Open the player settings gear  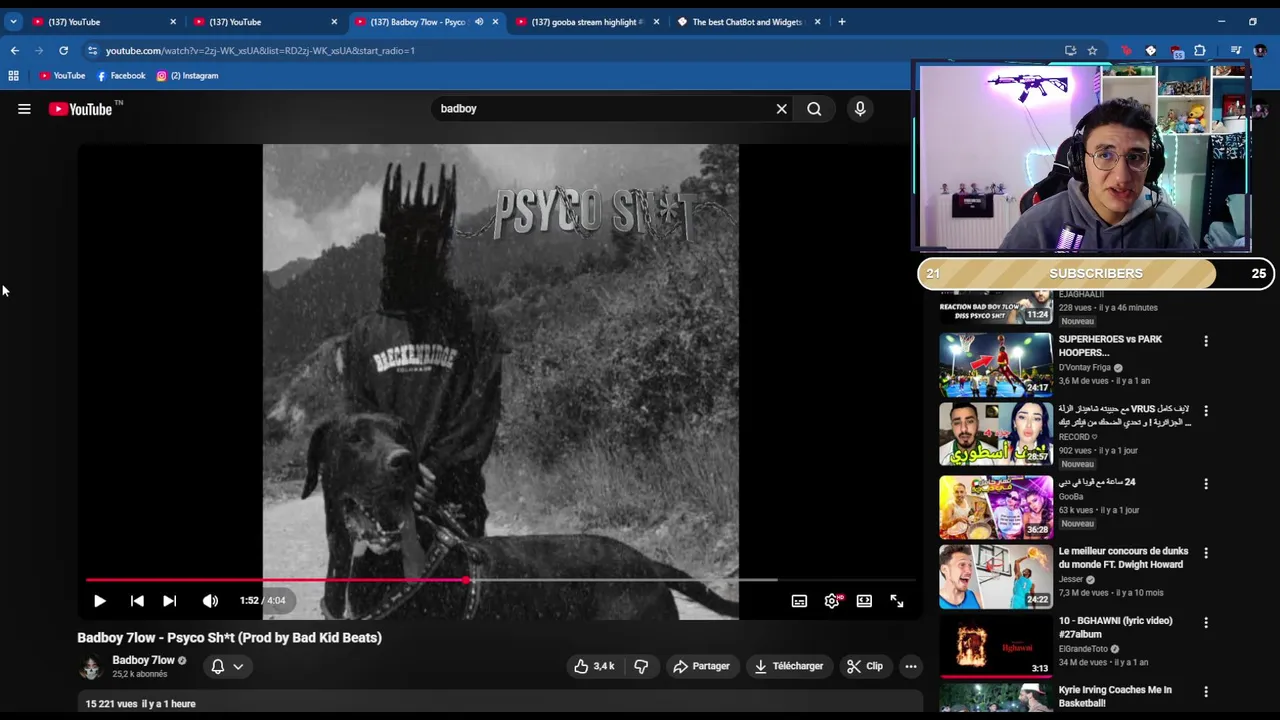(x=832, y=601)
